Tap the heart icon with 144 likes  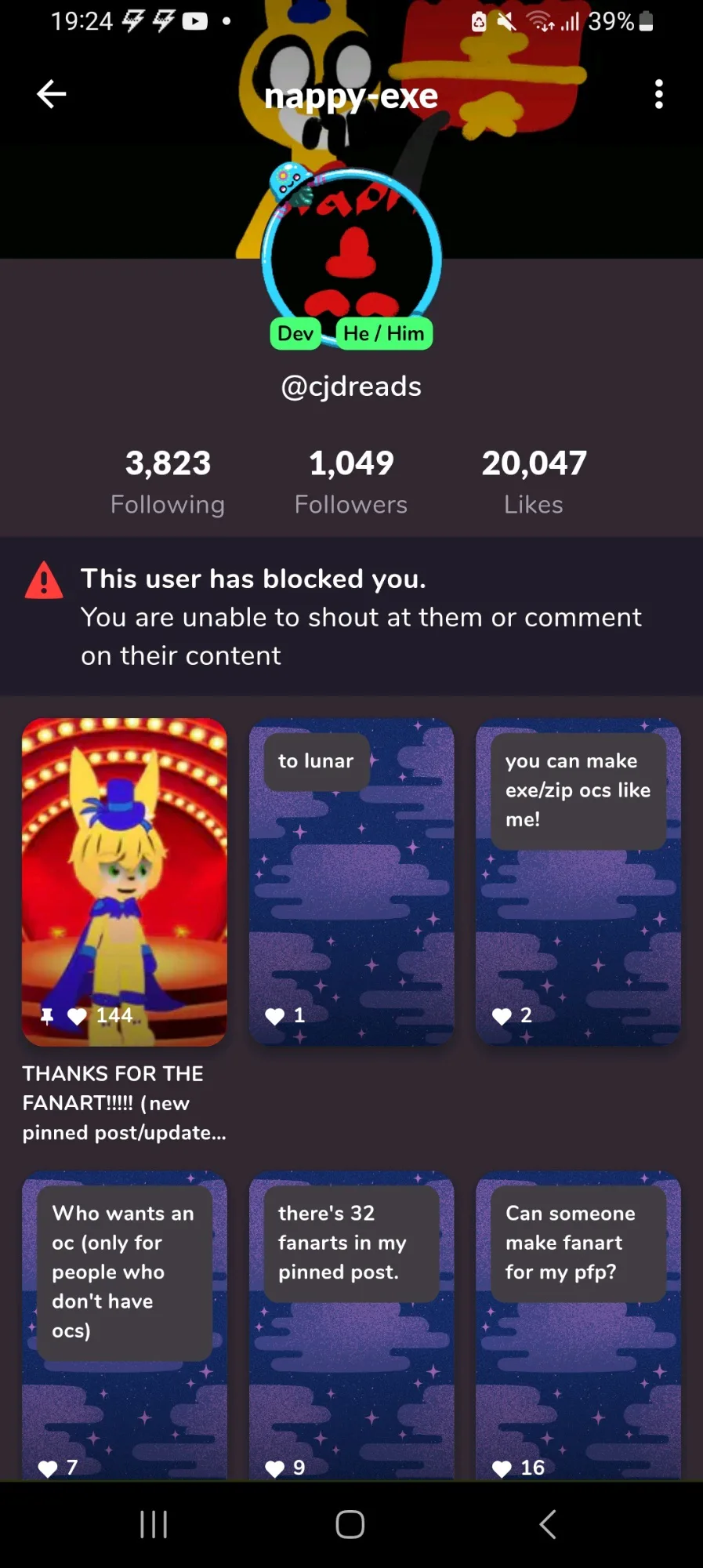click(77, 1017)
